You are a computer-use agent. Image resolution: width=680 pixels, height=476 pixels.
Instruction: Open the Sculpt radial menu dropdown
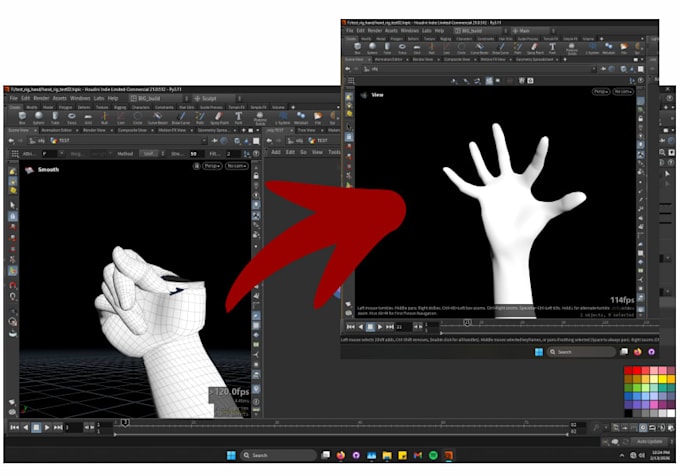(x=216, y=98)
